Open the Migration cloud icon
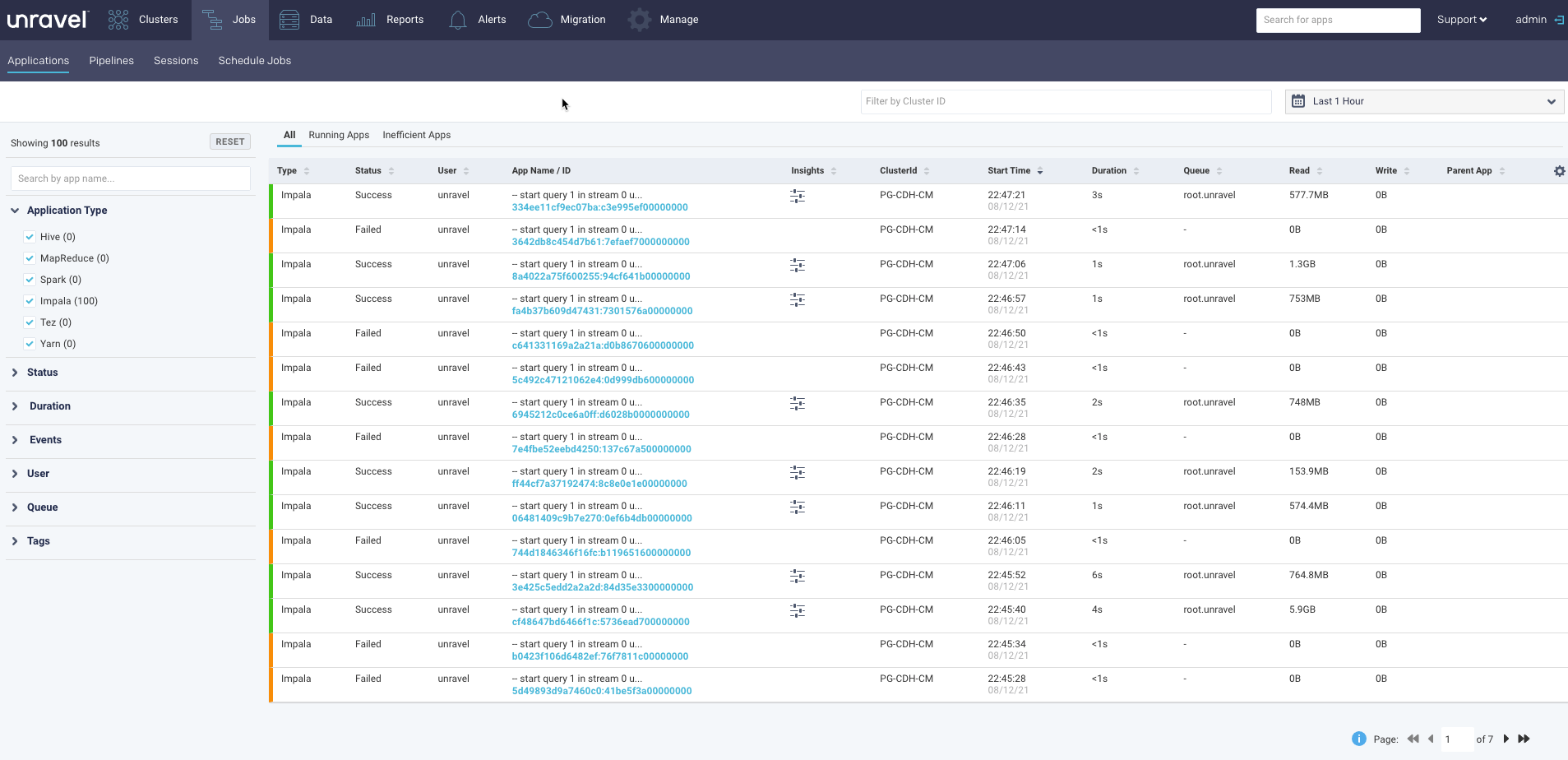This screenshot has height=760, width=1568. (x=539, y=20)
